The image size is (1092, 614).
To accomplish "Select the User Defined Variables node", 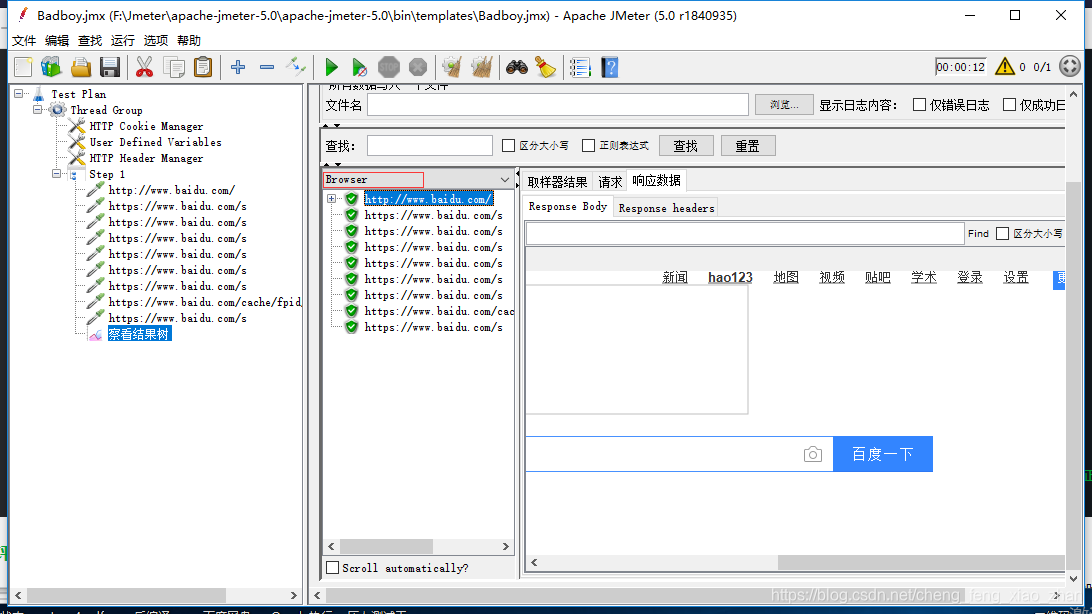I will click(x=155, y=142).
